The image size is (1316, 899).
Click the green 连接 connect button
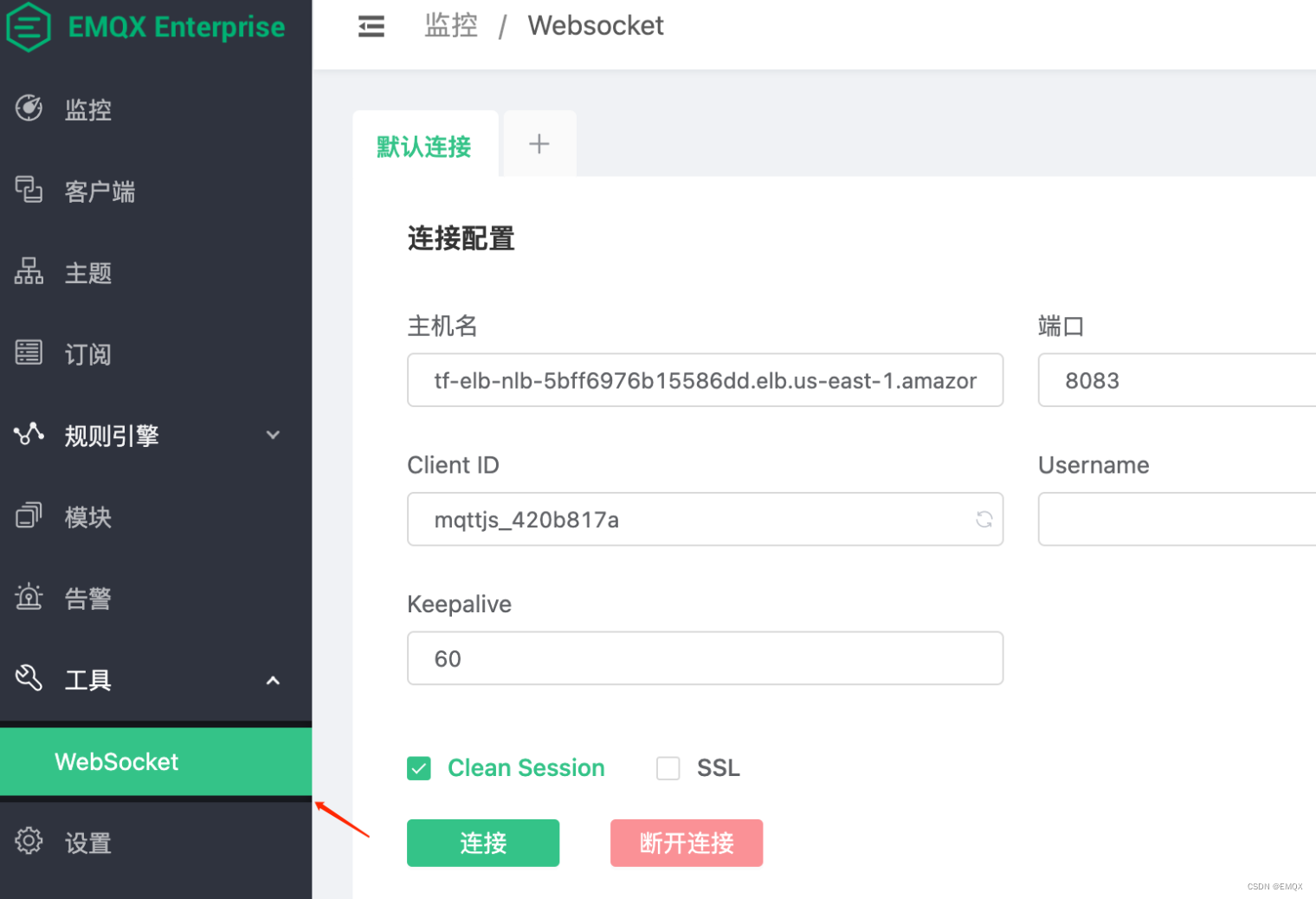click(483, 843)
